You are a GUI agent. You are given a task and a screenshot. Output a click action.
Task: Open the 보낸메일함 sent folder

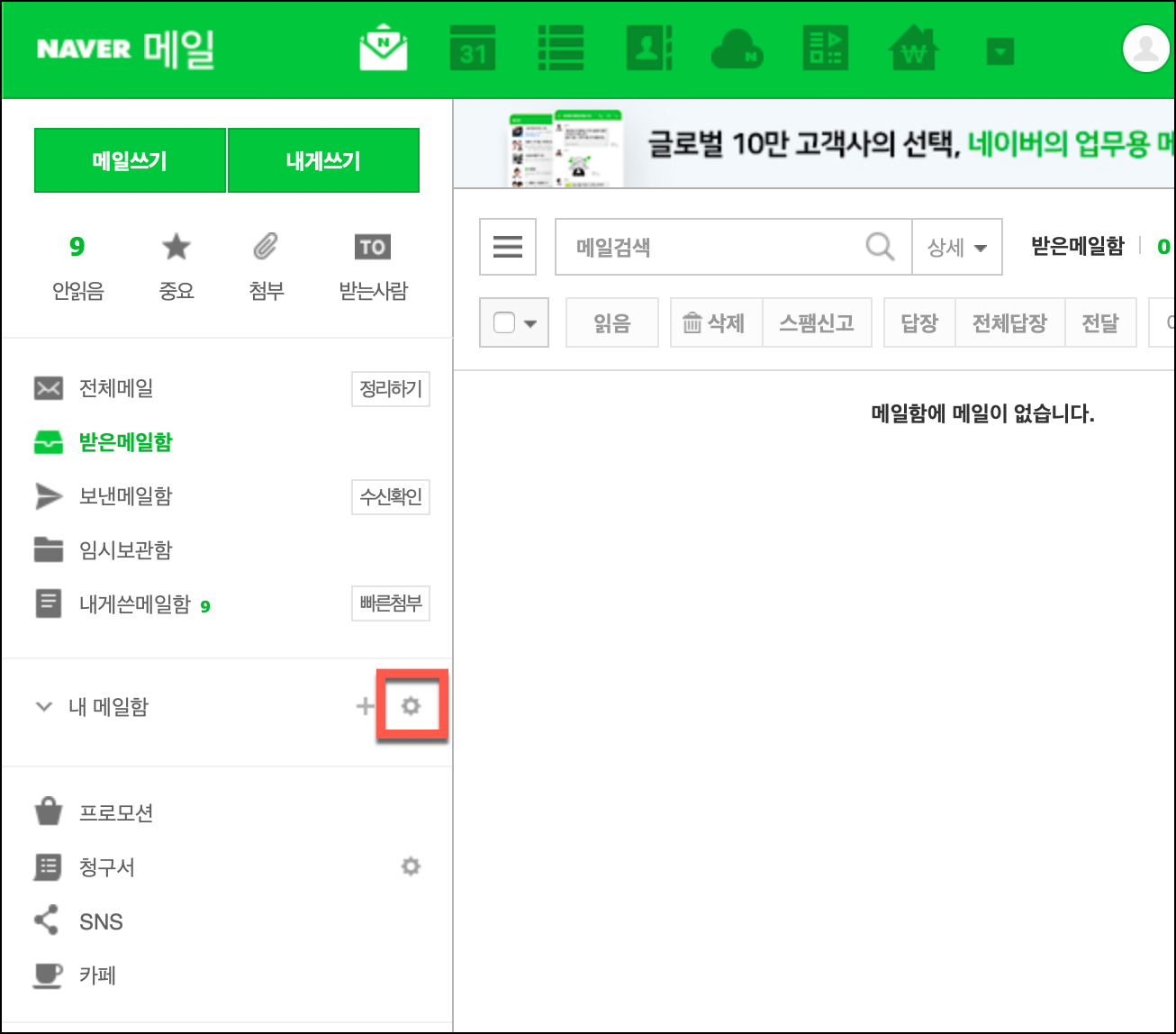125,496
